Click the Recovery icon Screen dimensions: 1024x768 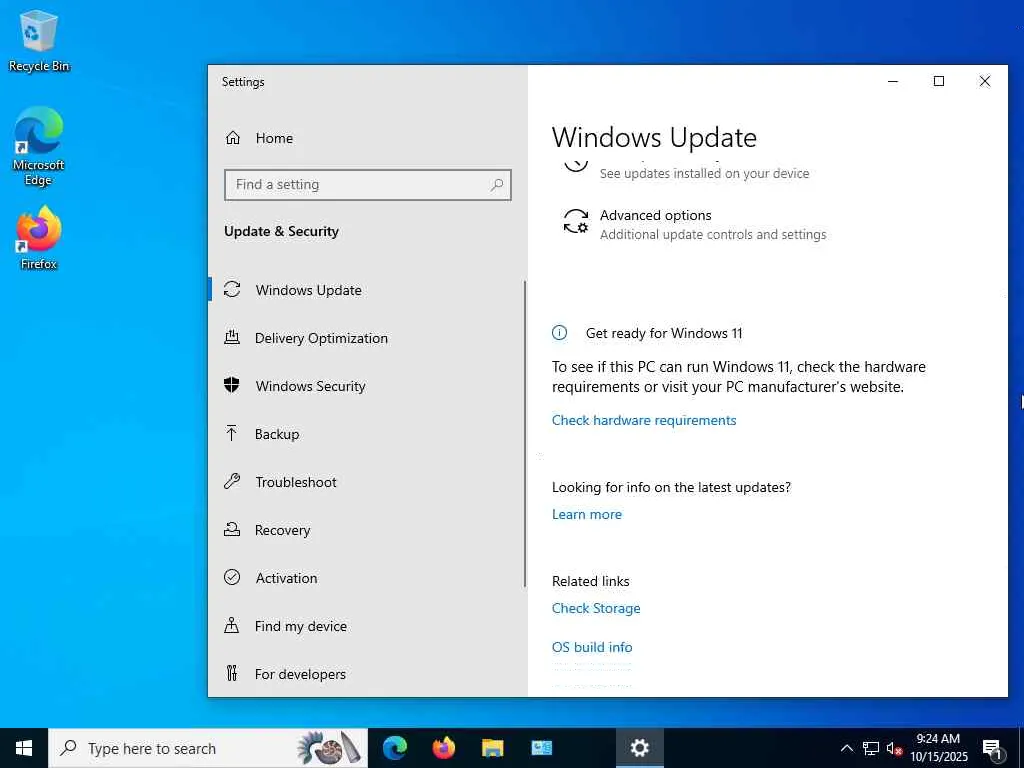232,530
